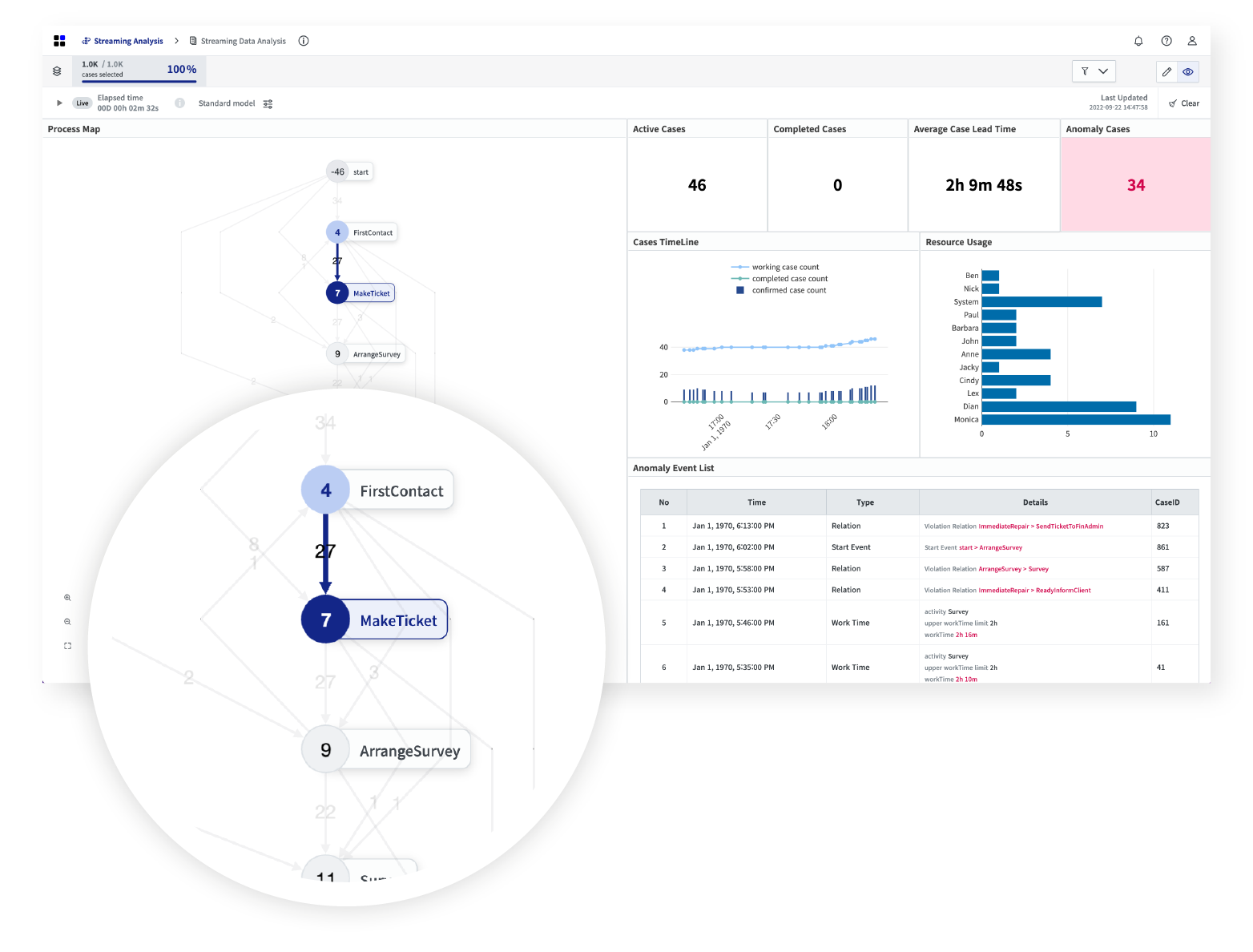Click chevron between breadcrumb items
The height and width of the screenshot is (952, 1253).
click(176, 41)
